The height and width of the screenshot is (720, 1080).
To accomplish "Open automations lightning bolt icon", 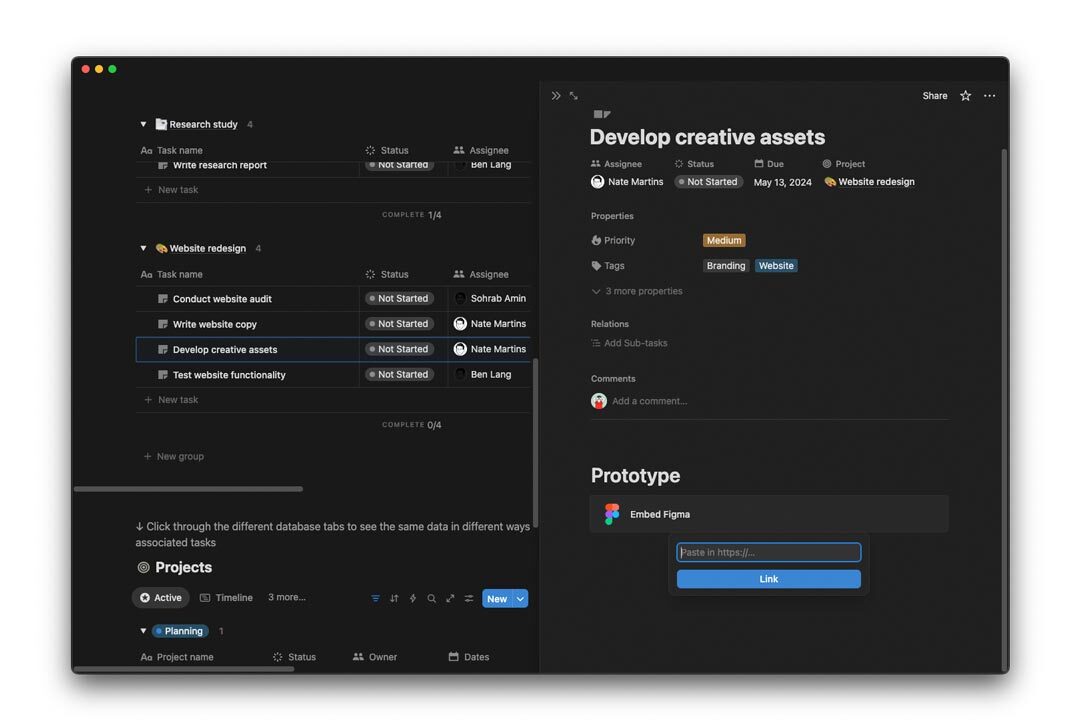I will coord(413,599).
